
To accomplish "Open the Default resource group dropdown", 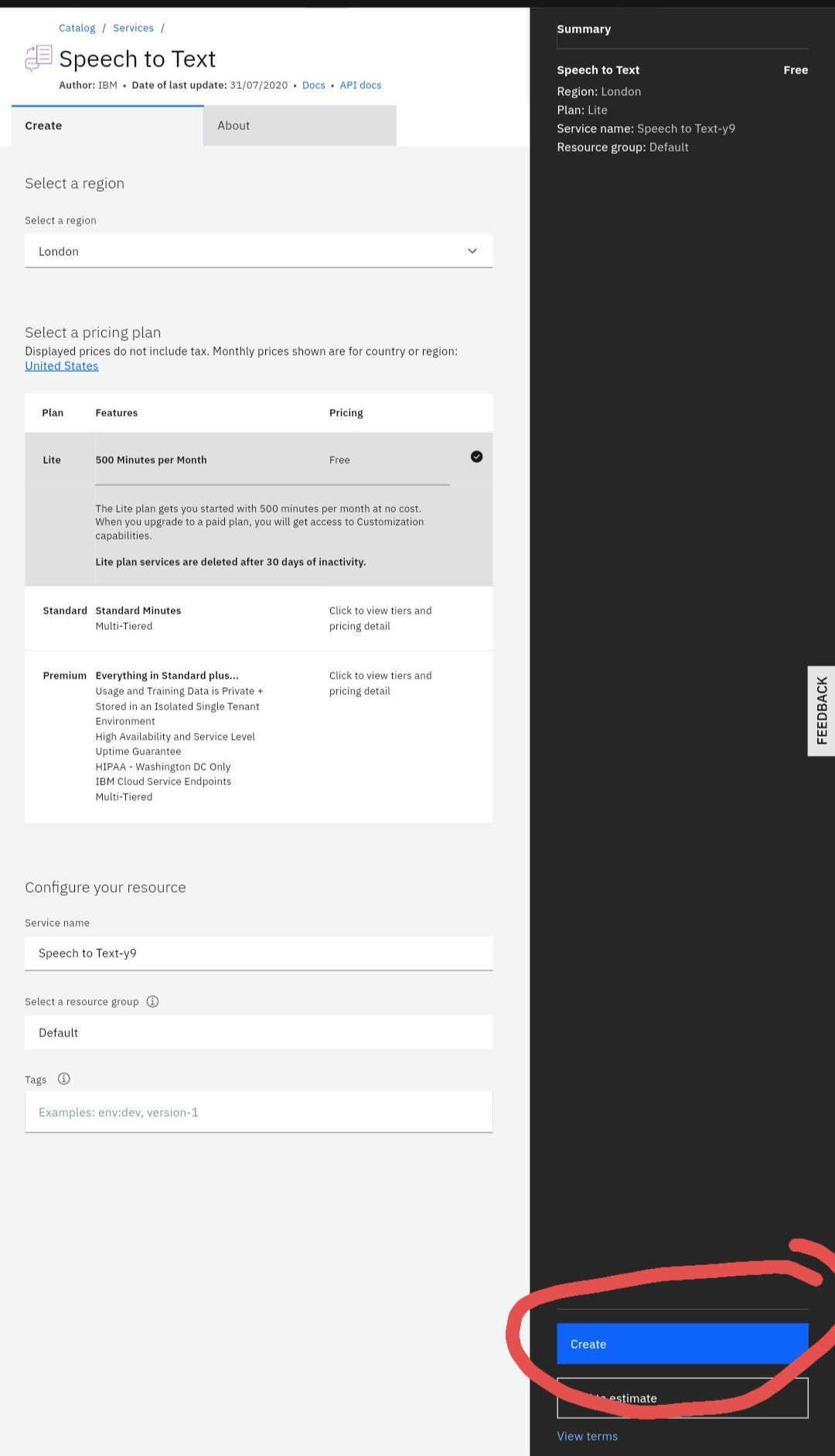I will pos(258,1032).
